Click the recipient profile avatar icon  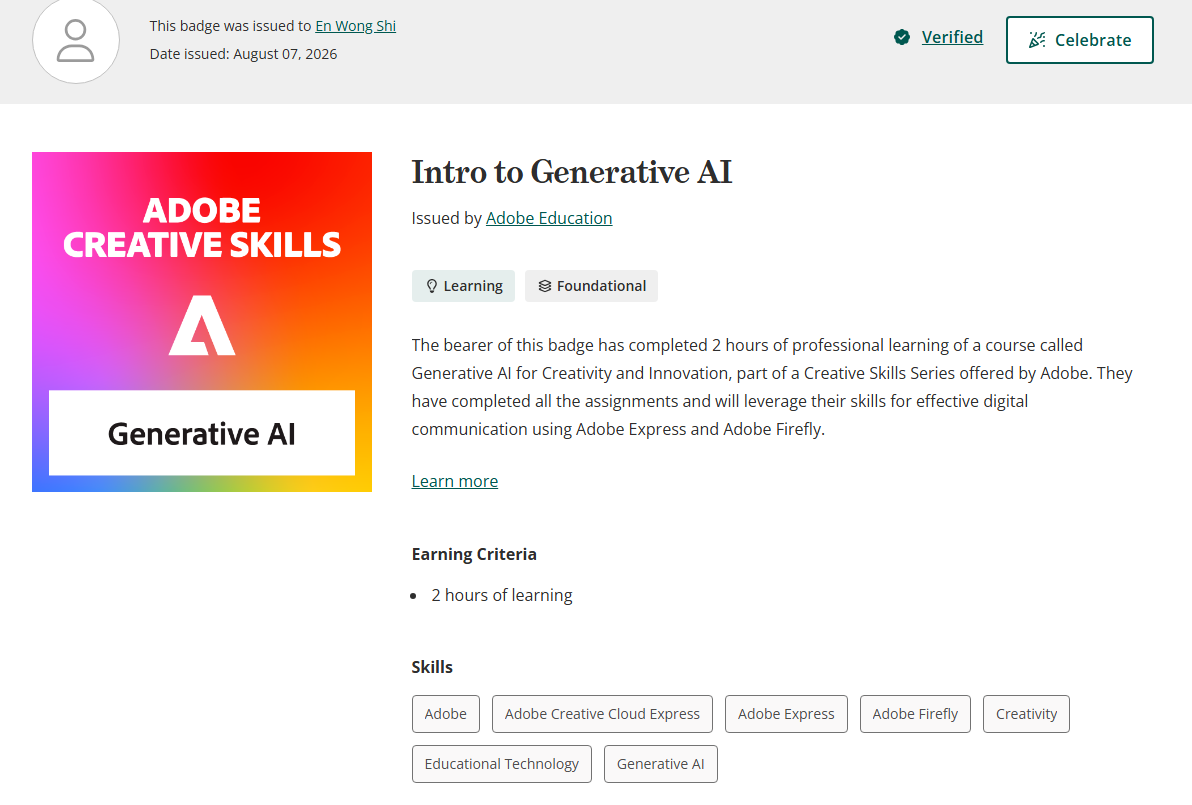[76, 40]
